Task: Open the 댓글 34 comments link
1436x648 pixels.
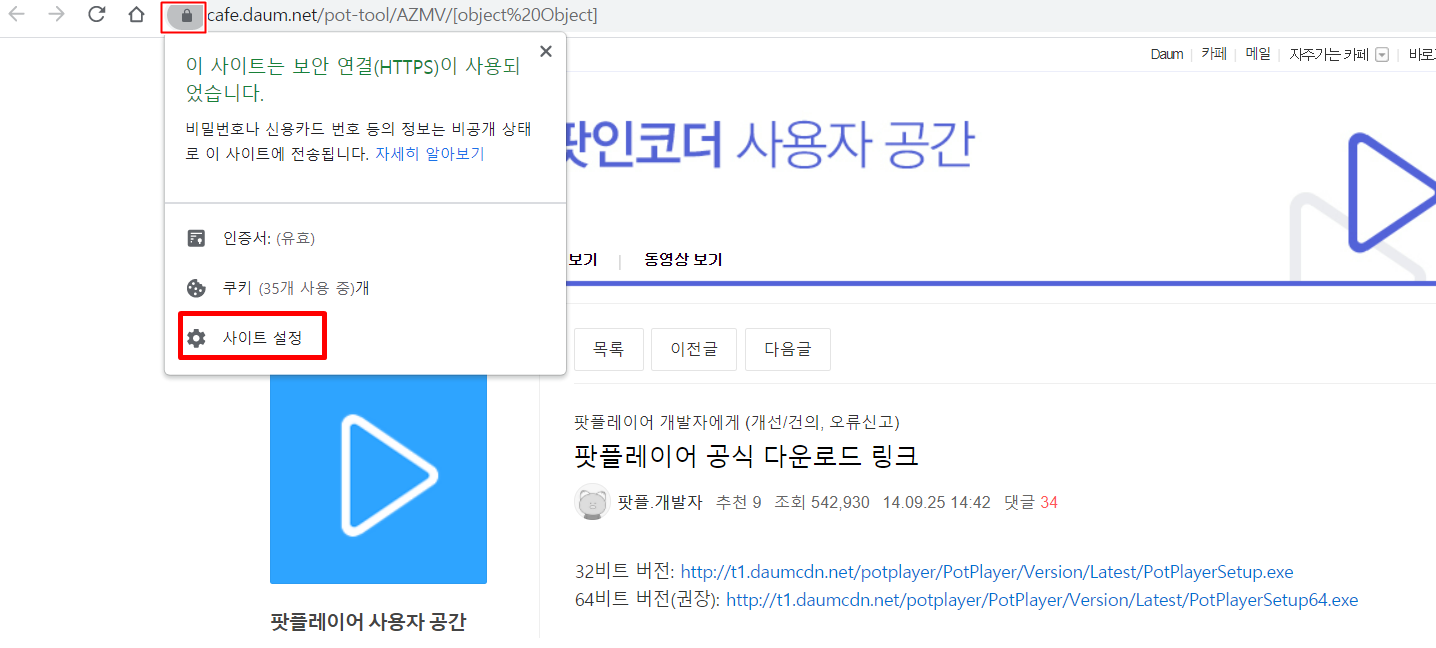Action: click(x=1031, y=502)
